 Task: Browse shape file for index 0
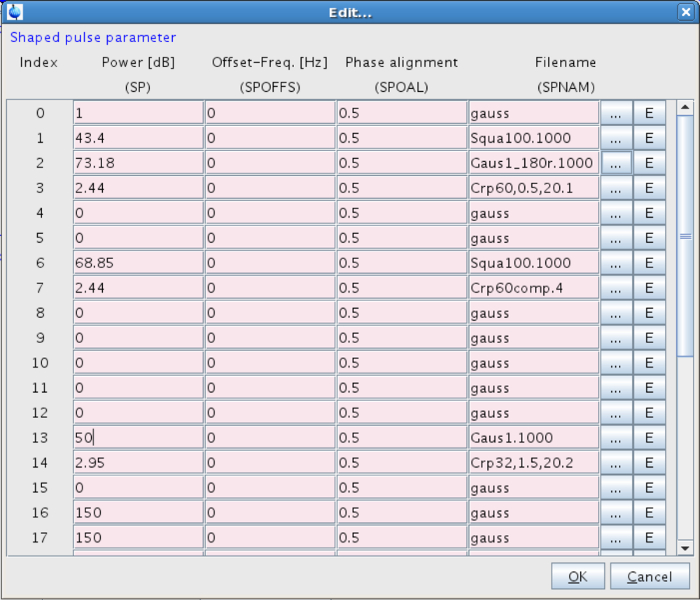[x=616, y=113]
